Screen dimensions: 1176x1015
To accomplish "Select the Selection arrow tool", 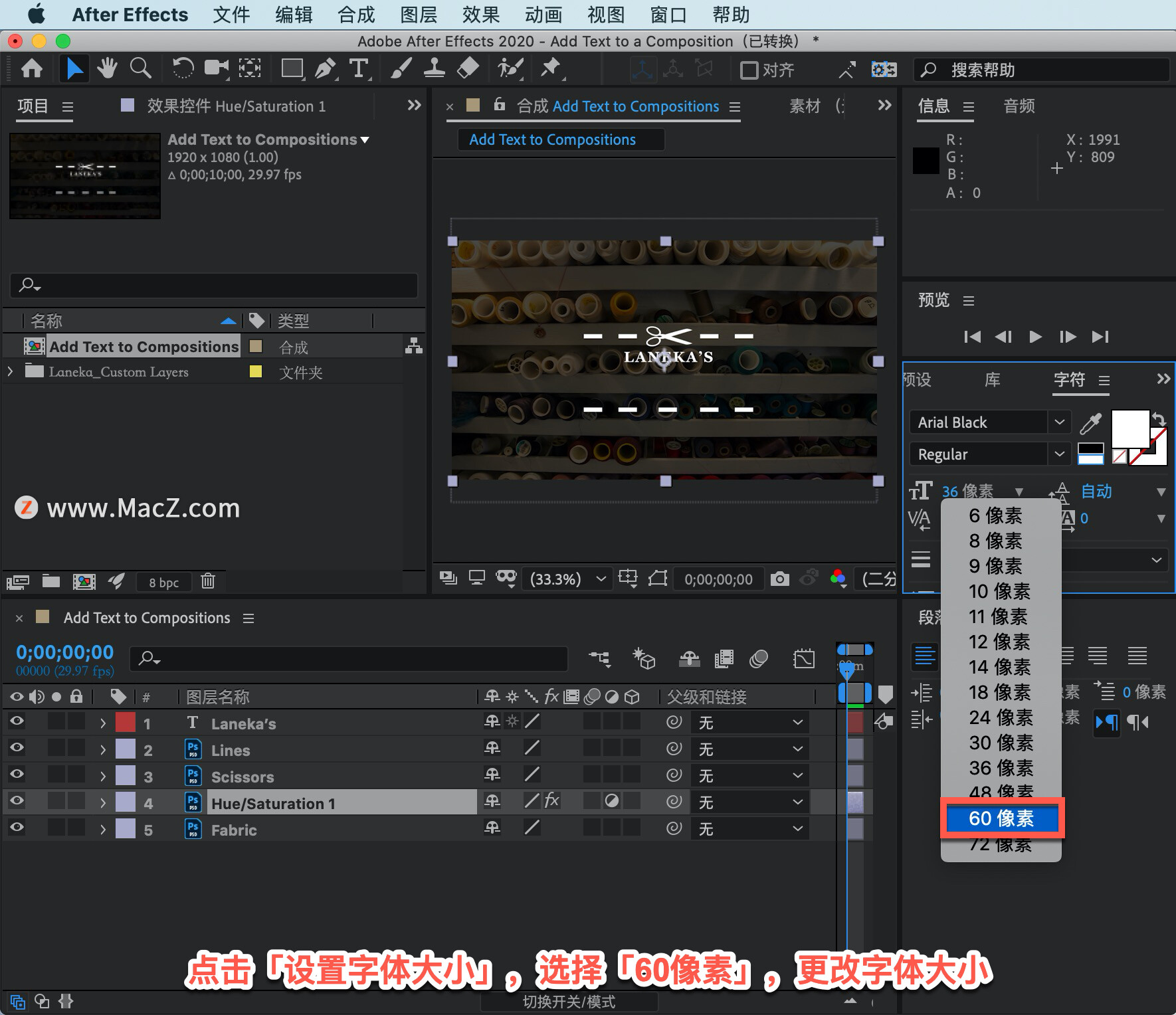I will 74,68.
